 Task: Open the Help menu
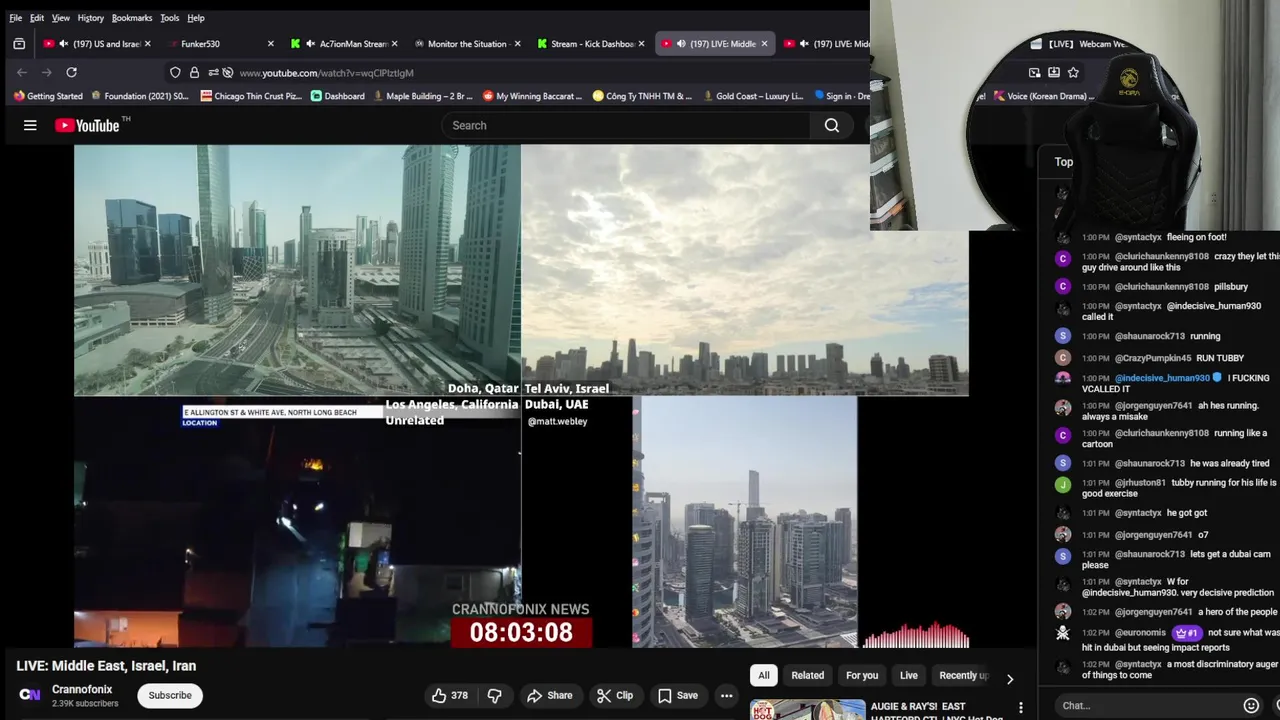196,18
